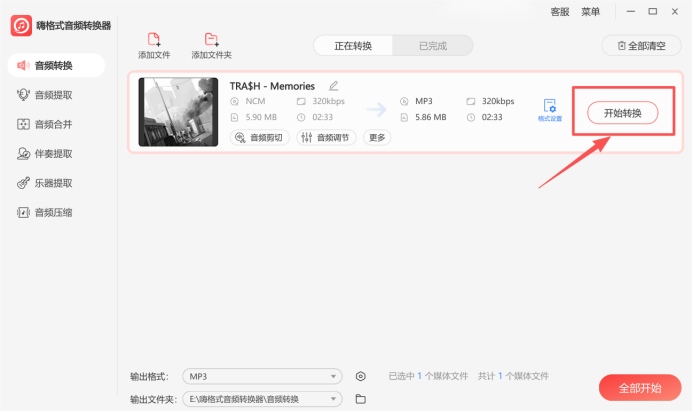693x412 pixels.
Task: Expand the 输出文件夹 path dropdown
Action: tap(262, 399)
